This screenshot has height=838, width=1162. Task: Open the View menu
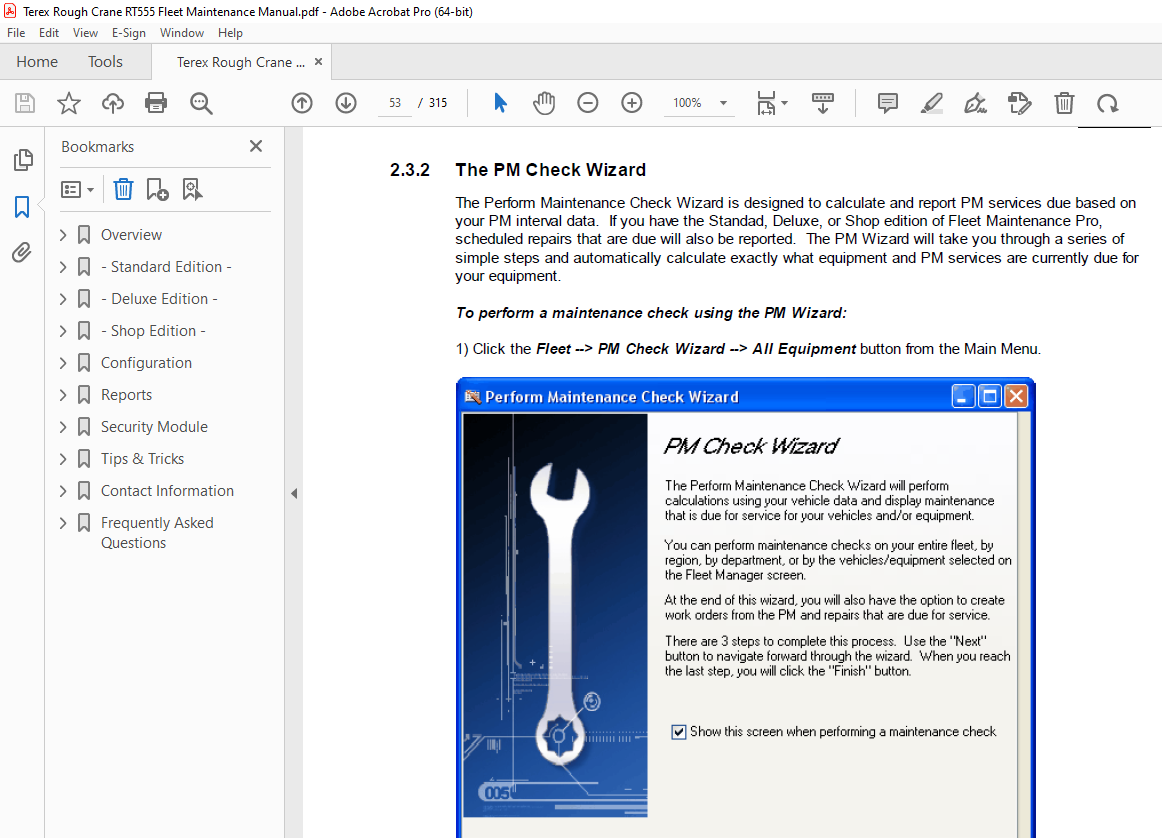coord(85,33)
